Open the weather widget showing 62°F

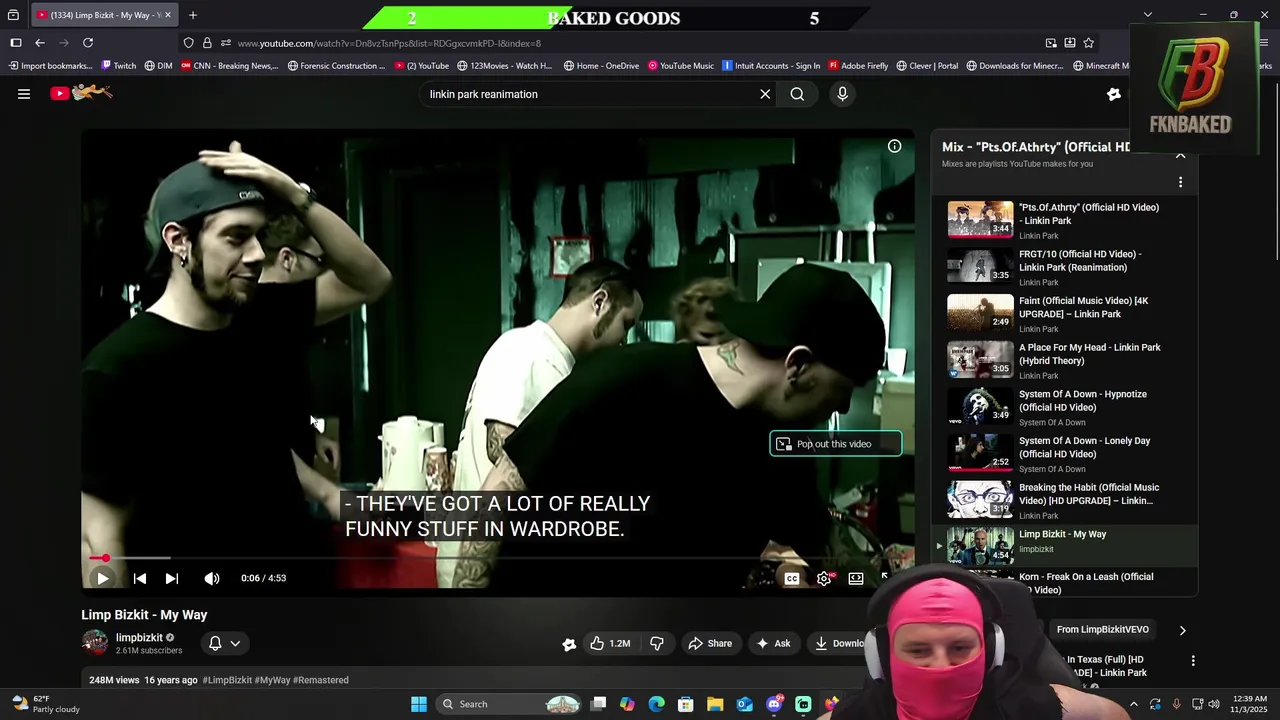point(45,704)
